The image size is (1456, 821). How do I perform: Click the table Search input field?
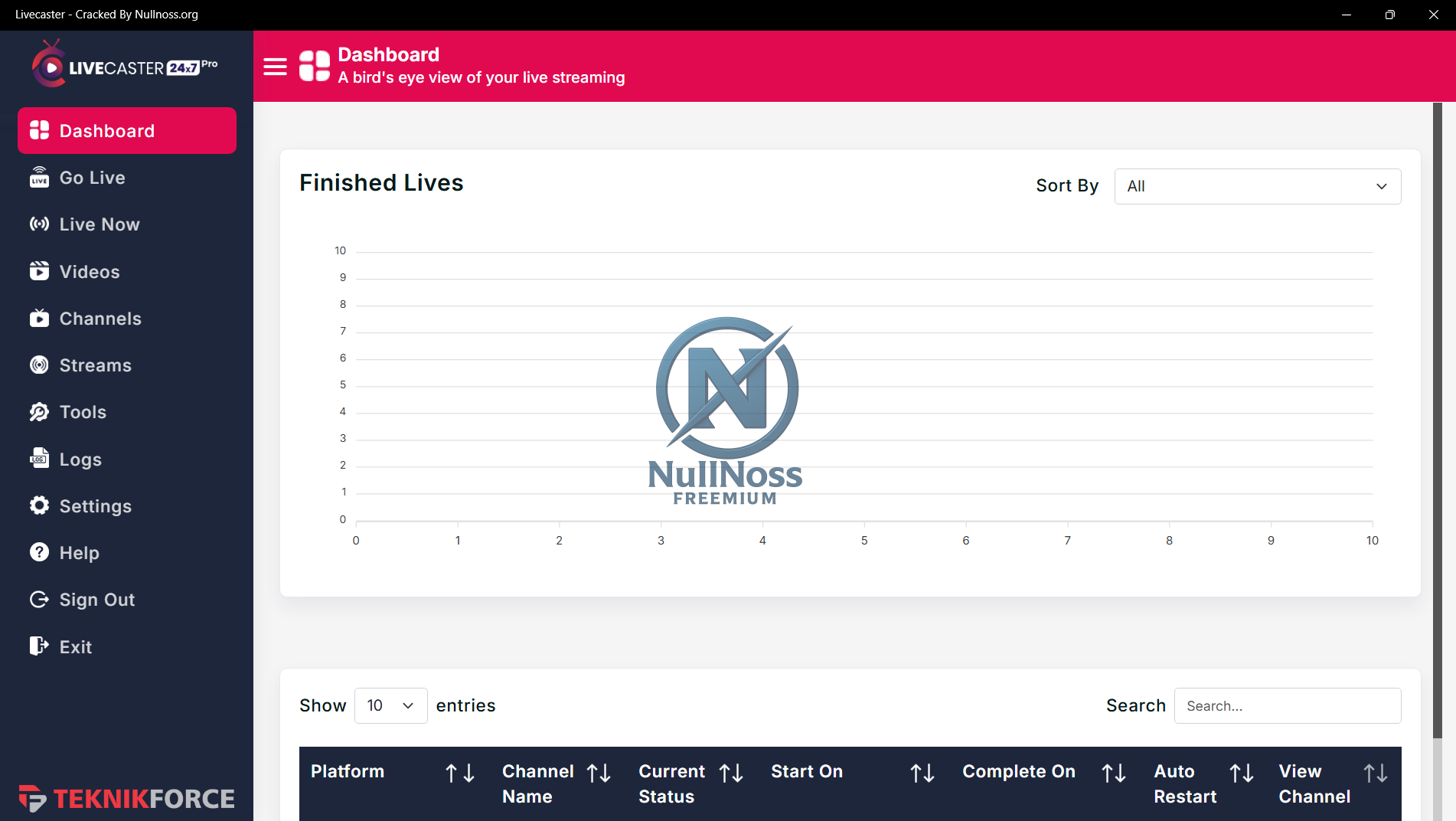point(1287,706)
